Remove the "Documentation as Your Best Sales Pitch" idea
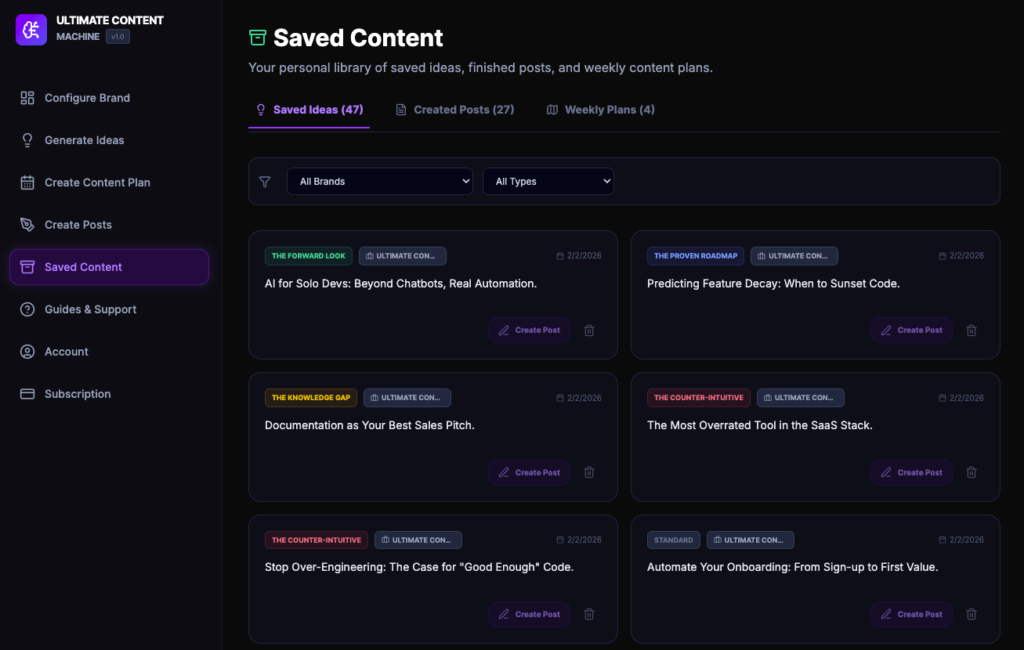 589,472
